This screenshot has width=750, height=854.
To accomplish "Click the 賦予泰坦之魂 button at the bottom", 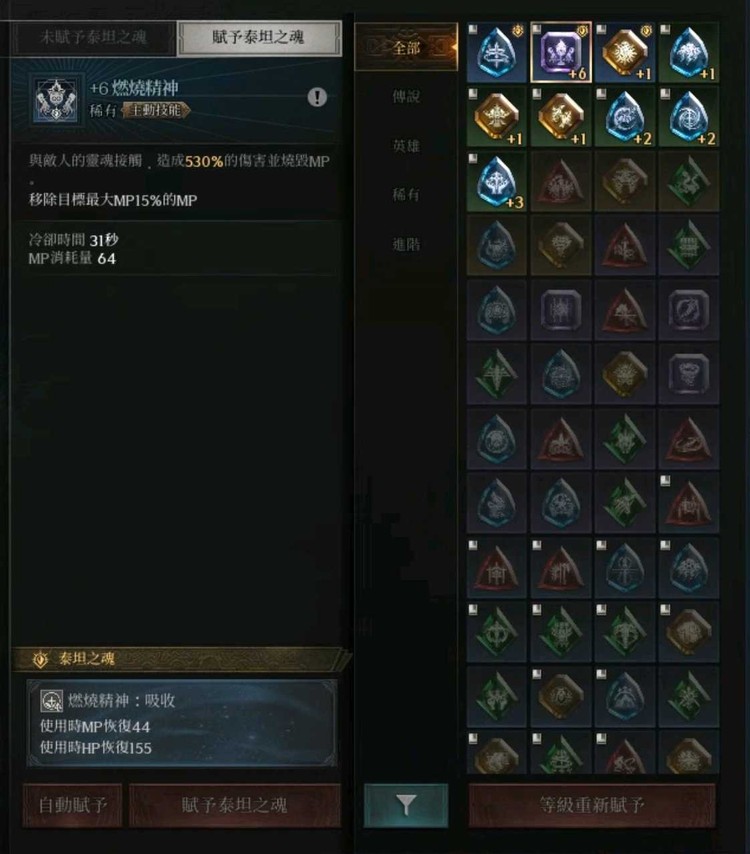I will click(x=235, y=805).
